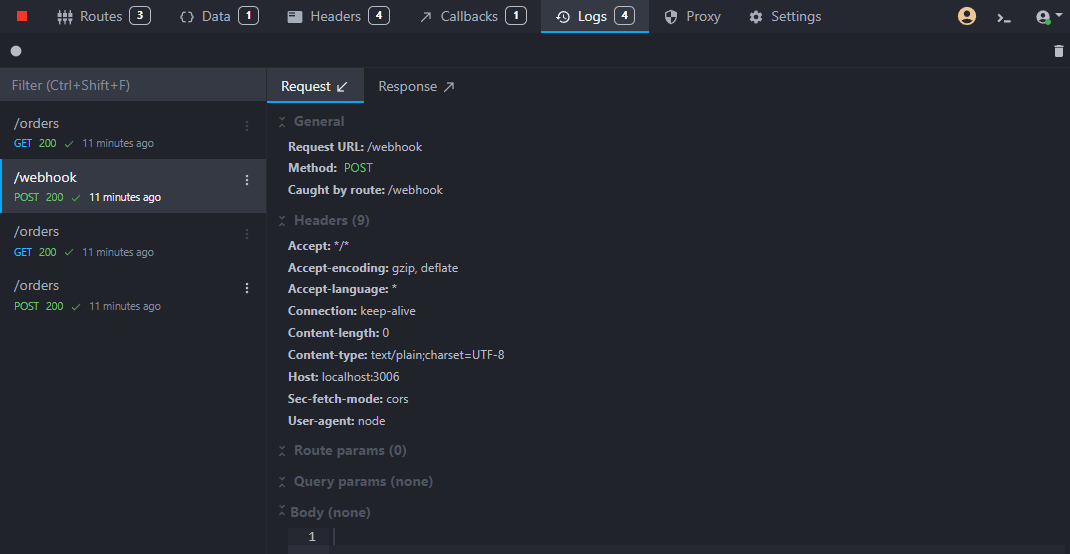
Task: Open the Settings tab
Action: [x=785, y=16]
